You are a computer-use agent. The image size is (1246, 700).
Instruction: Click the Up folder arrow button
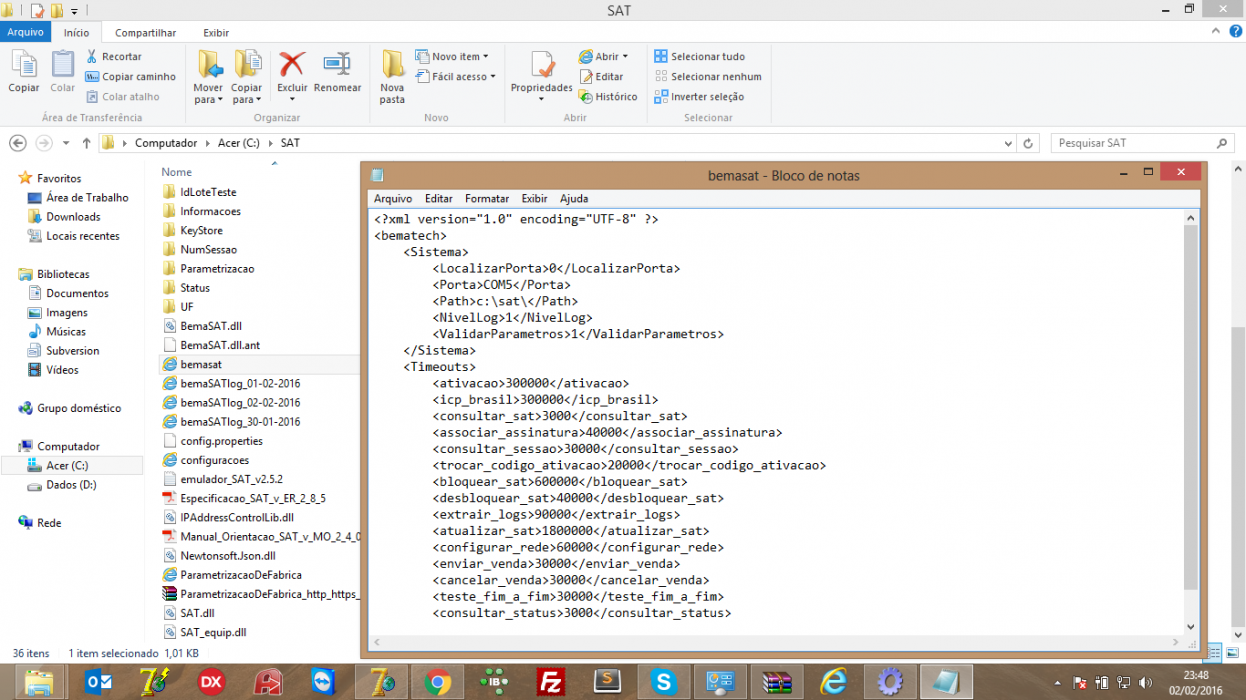point(87,143)
